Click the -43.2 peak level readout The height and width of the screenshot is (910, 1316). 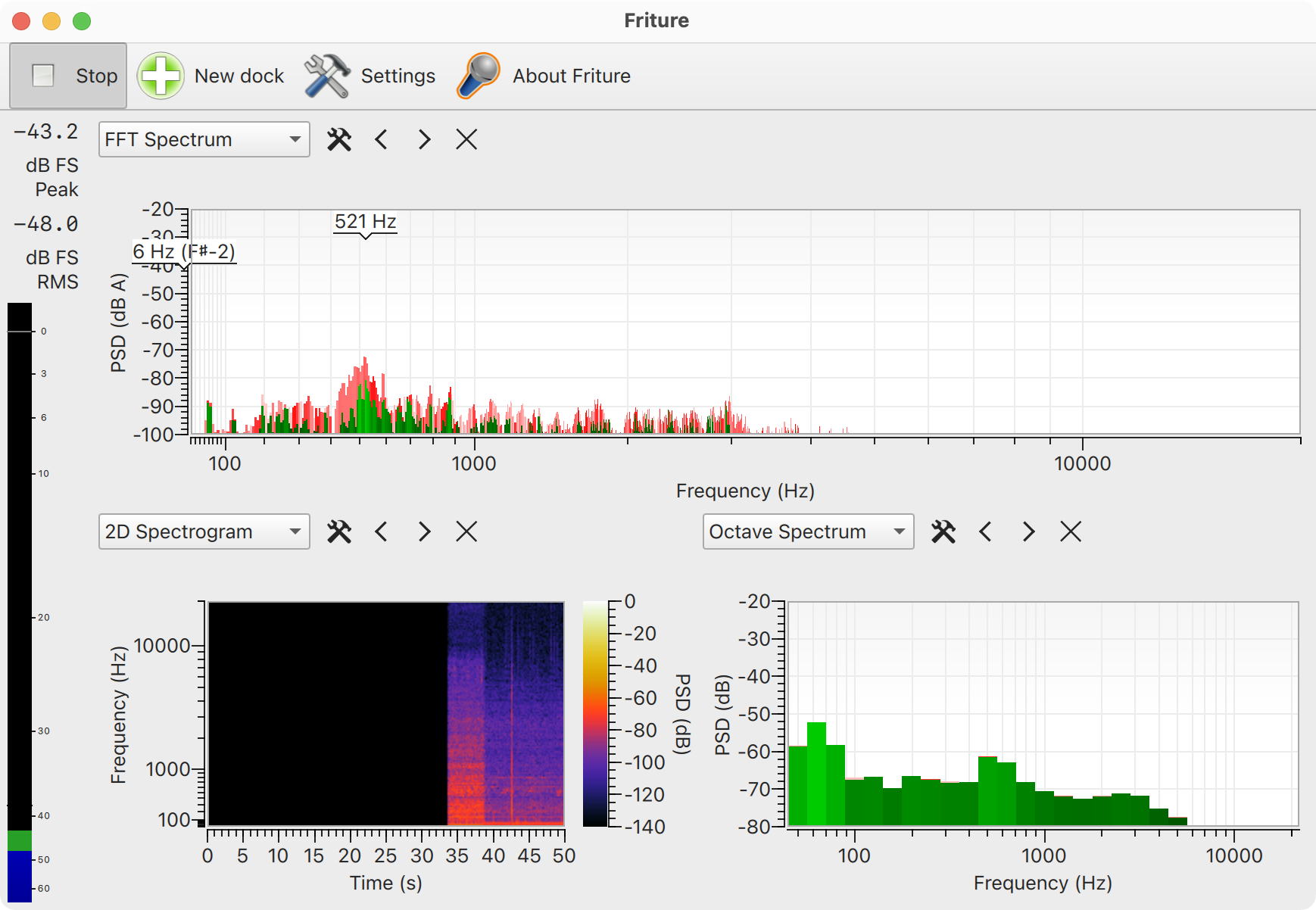(x=46, y=132)
